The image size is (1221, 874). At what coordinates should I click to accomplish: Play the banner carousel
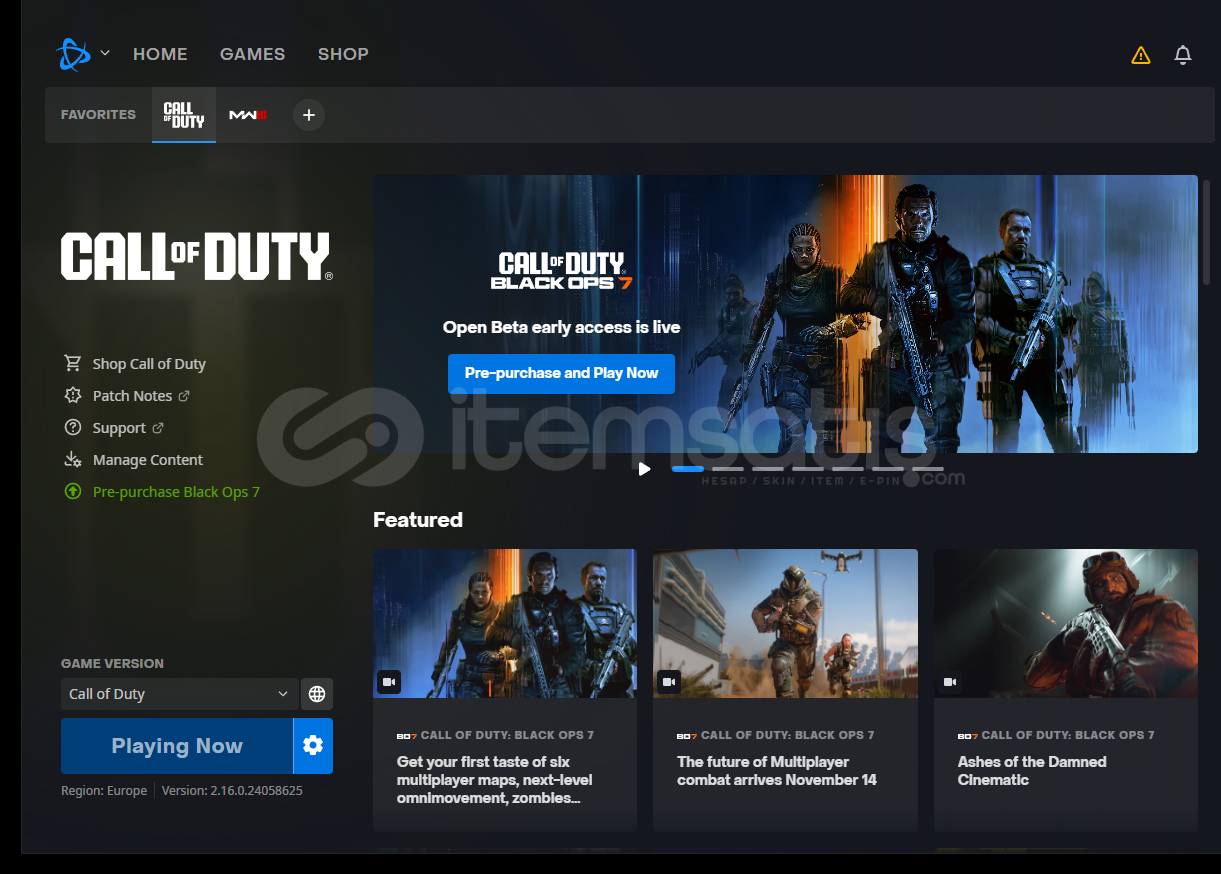tap(644, 468)
